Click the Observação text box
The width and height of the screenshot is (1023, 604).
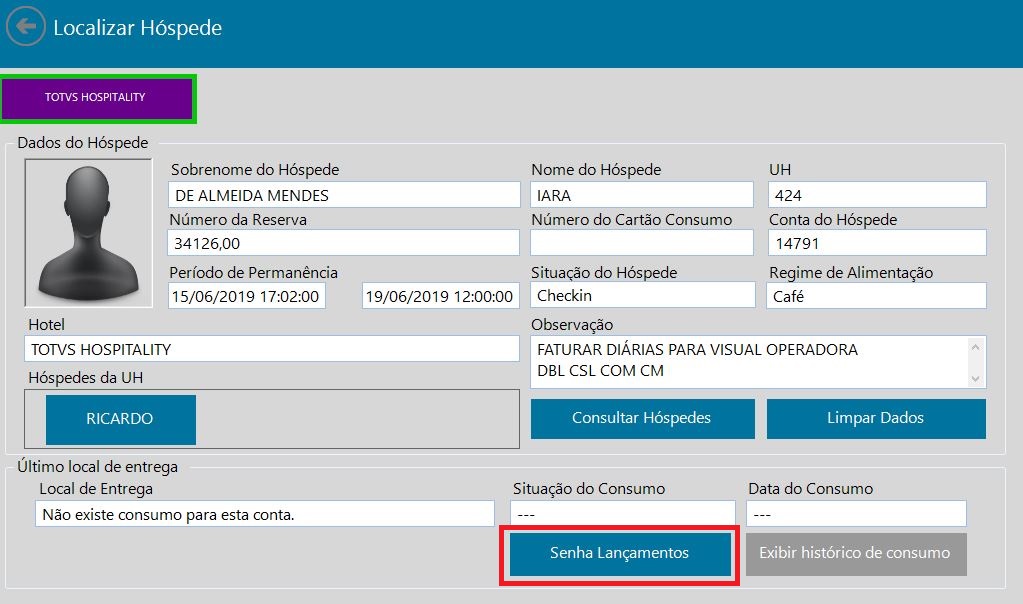coord(758,362)
